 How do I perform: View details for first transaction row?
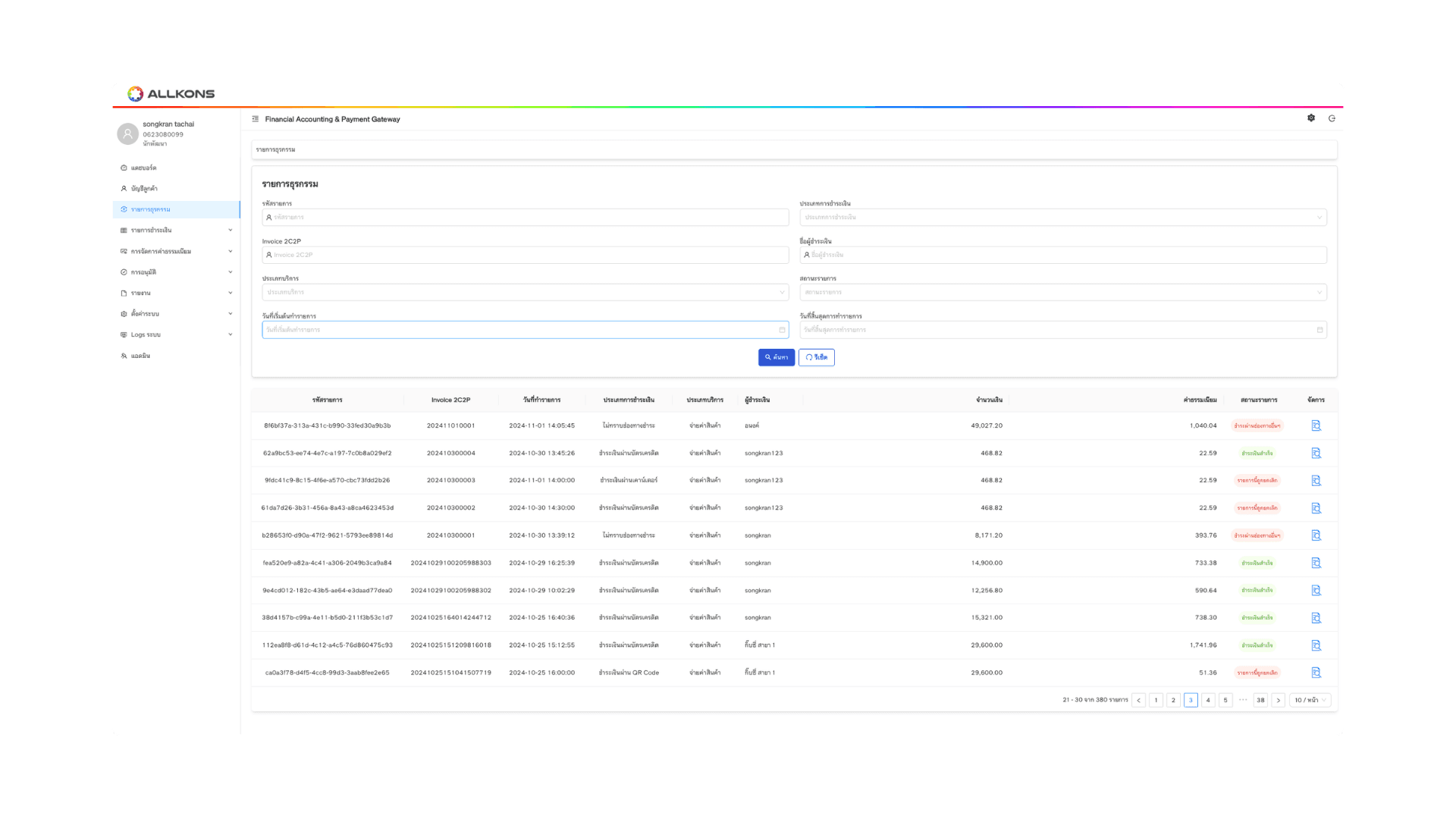pyautogui.click(x=1316, y=426)
